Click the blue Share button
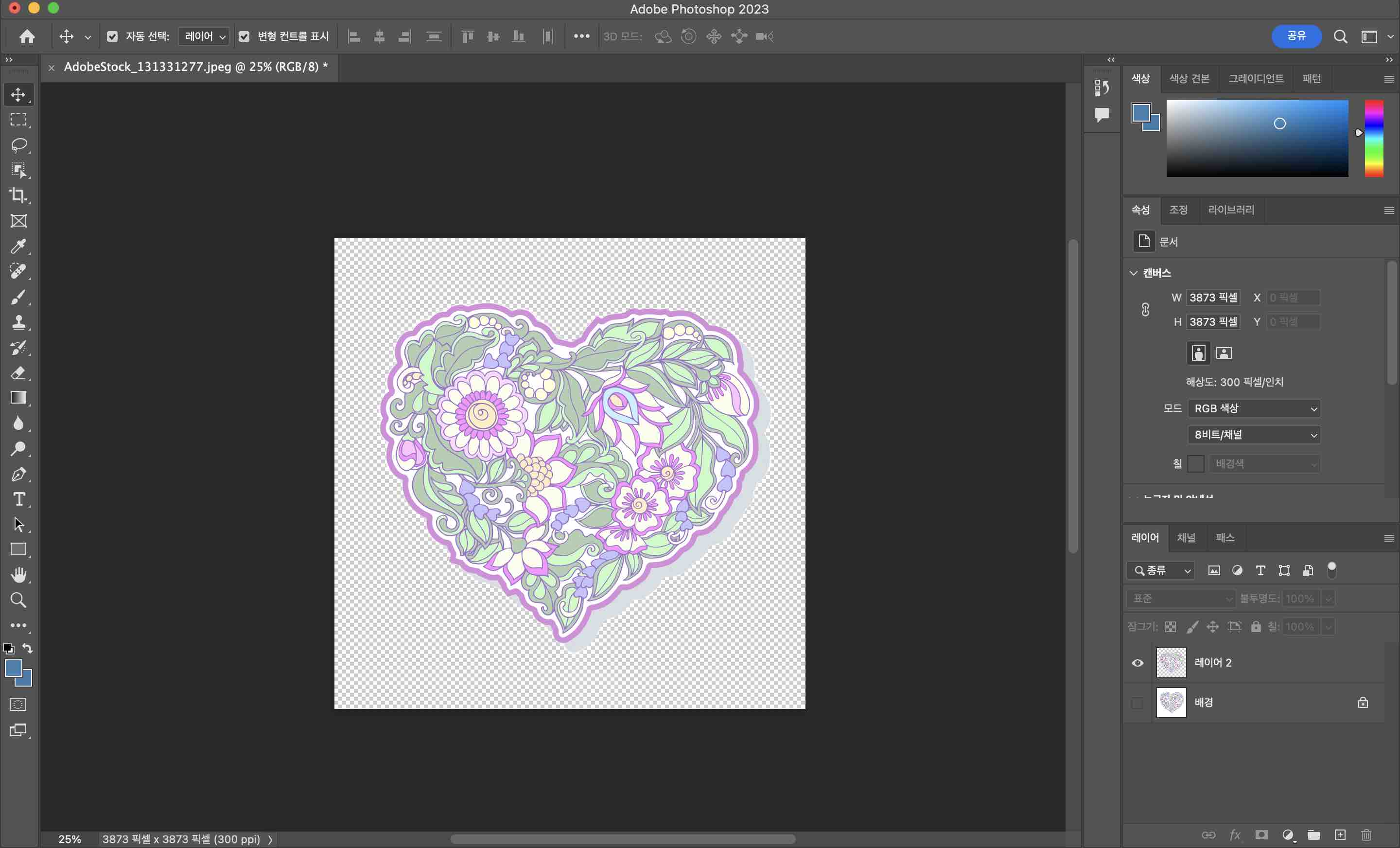The height and width of the screenshot is (848, 1400). click(1296, 36)
